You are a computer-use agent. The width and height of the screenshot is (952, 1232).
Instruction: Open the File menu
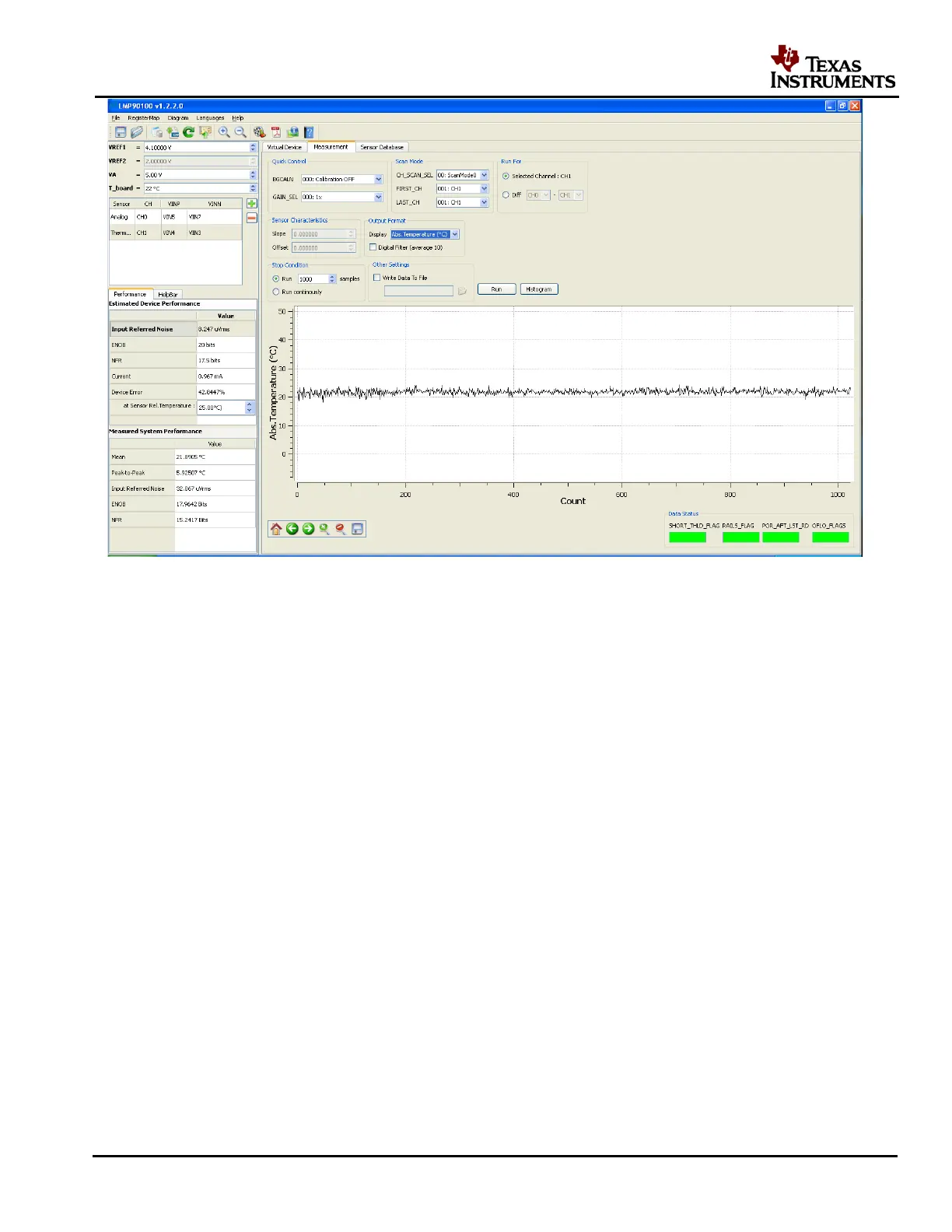coord(116,118)
